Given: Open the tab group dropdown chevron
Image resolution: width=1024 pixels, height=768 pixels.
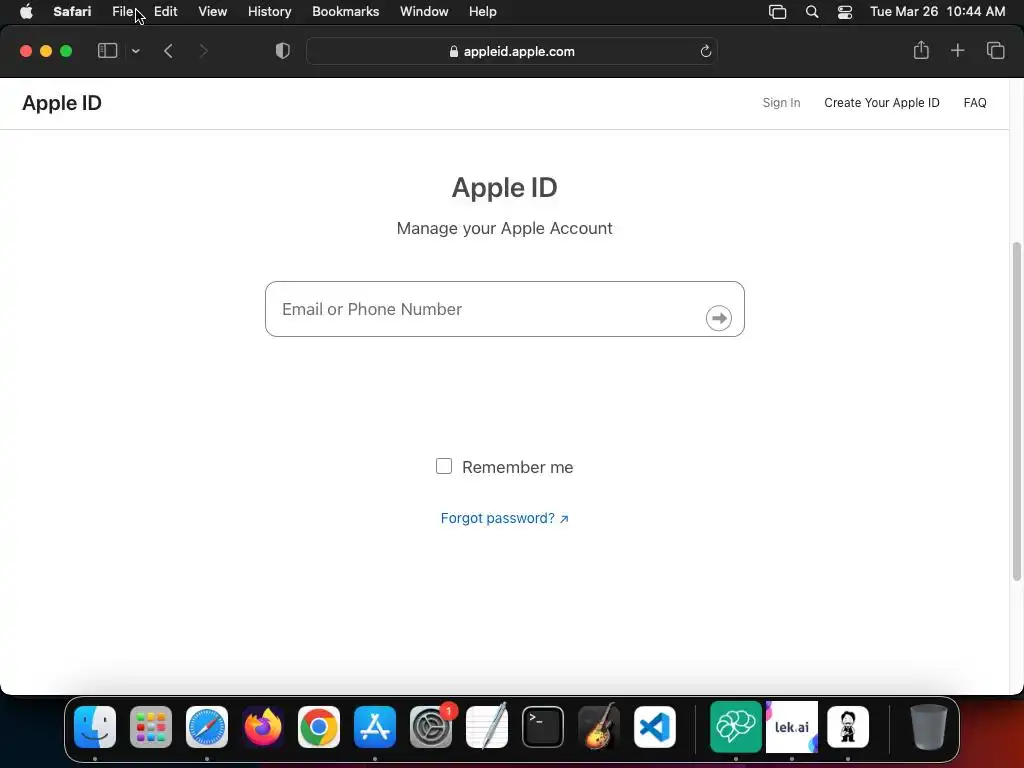Looking at the screenshot, I should (x=135, y=51).
